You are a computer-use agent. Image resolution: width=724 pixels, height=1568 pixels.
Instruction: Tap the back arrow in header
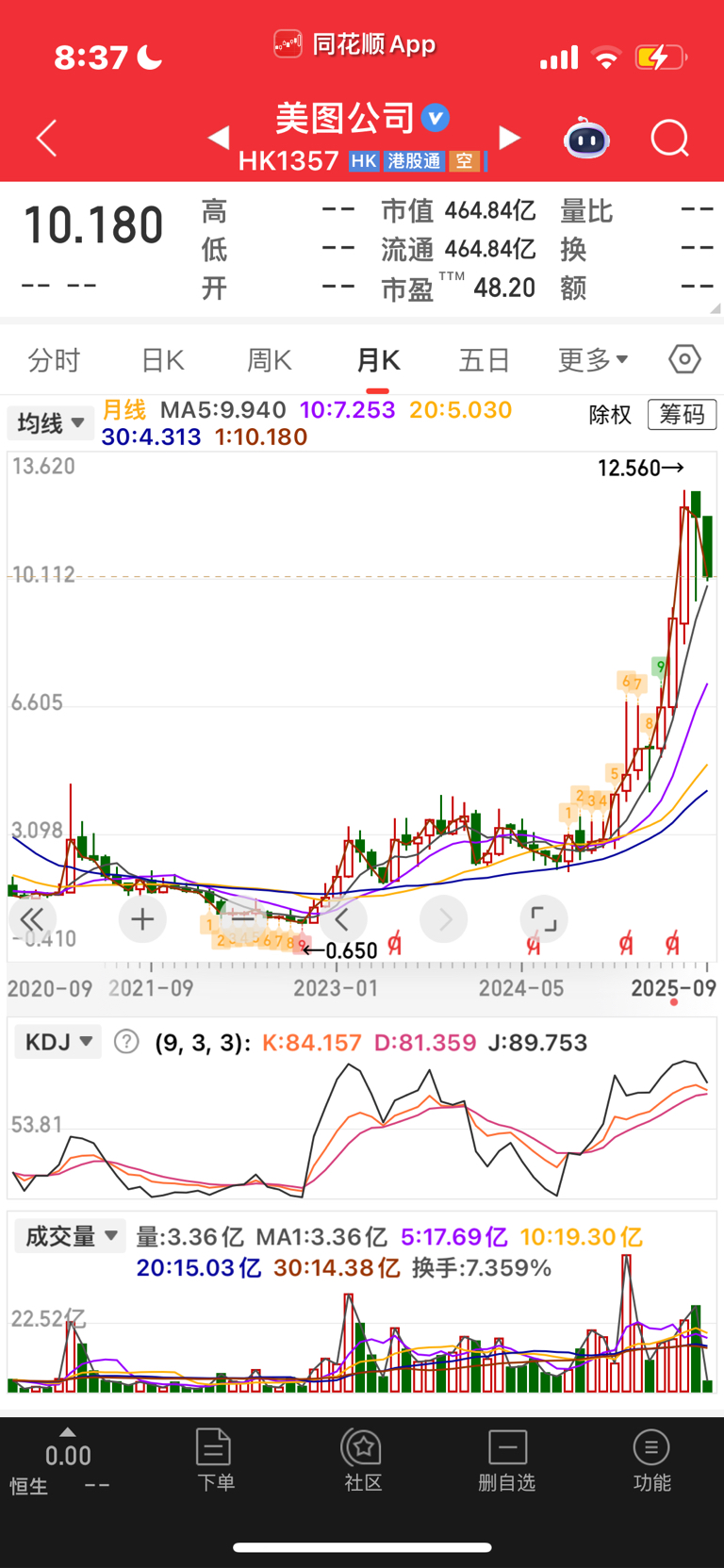pos(46,139)
